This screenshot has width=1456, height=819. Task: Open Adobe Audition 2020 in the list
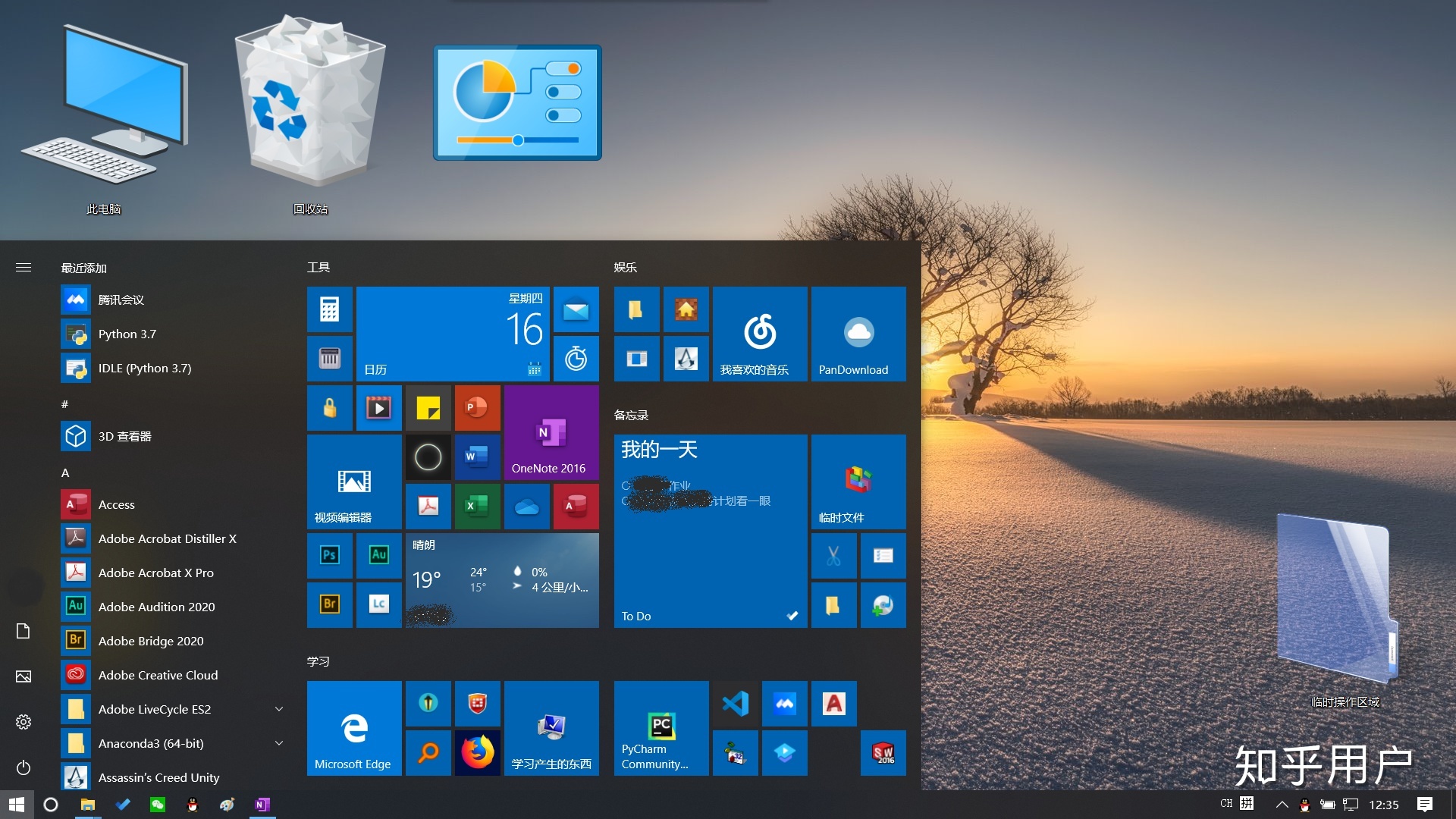click(174, 607)
